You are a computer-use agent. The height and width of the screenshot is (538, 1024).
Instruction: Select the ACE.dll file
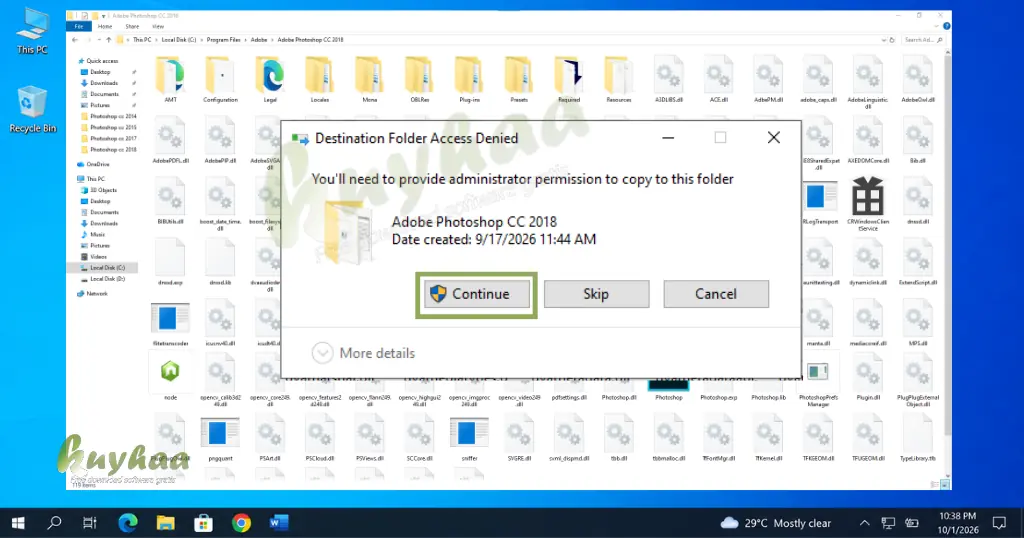tap(718, 80)
